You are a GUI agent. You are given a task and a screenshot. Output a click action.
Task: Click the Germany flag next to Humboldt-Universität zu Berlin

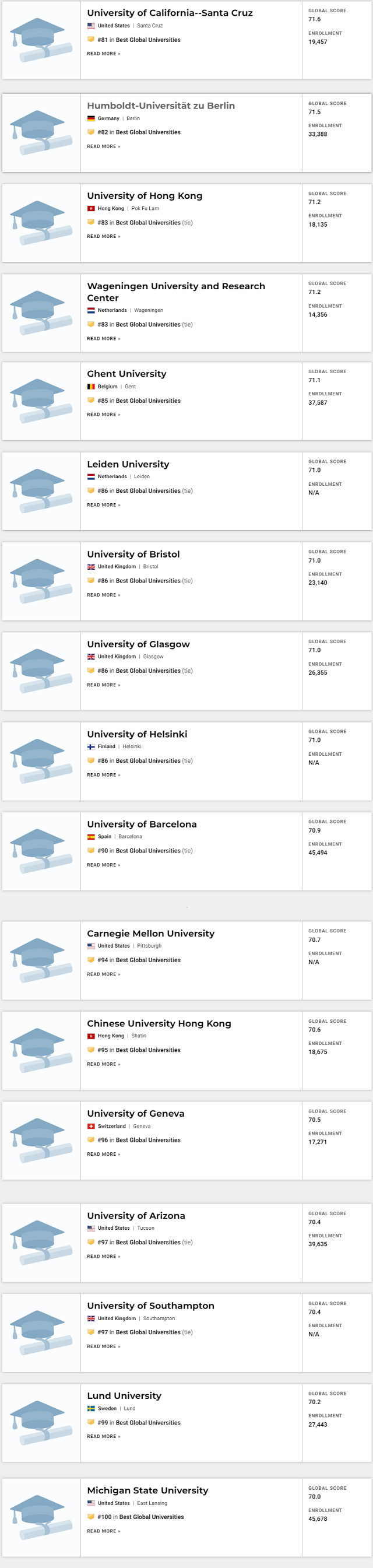(x=90, y=119)
